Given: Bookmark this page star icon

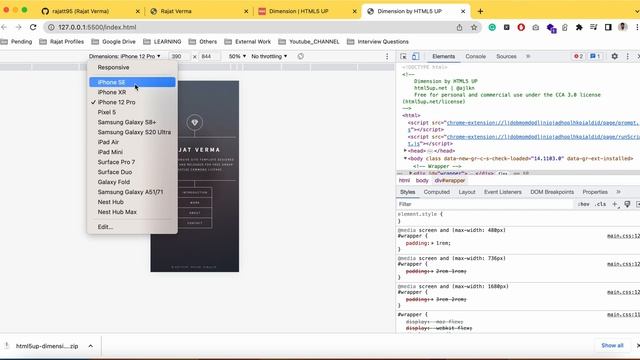Looking at the screenshot, I should click(474, 27).
